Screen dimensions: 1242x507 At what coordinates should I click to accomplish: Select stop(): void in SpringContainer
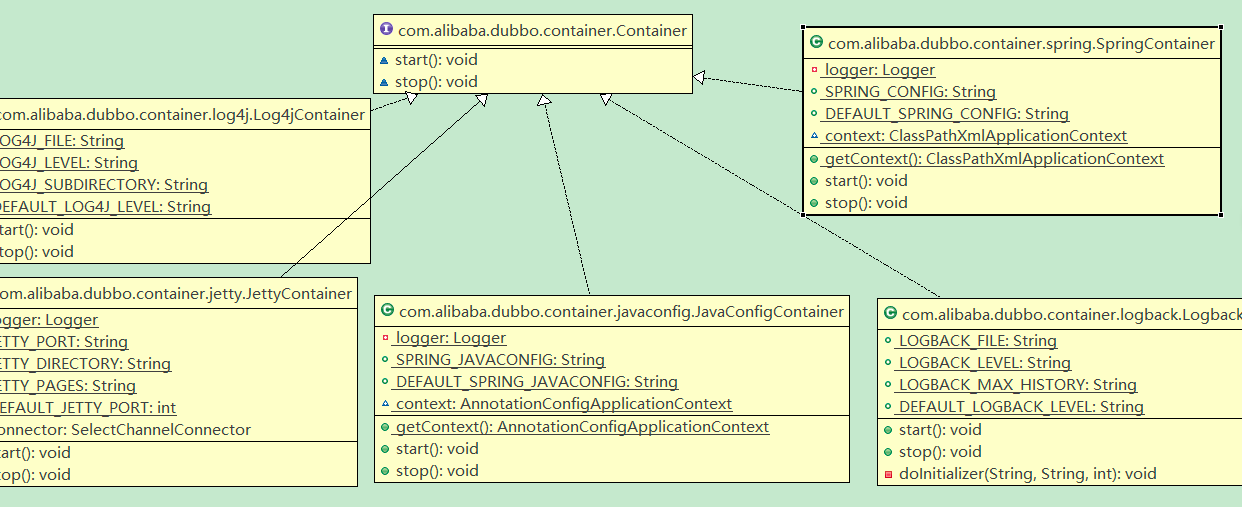(866, 203)
